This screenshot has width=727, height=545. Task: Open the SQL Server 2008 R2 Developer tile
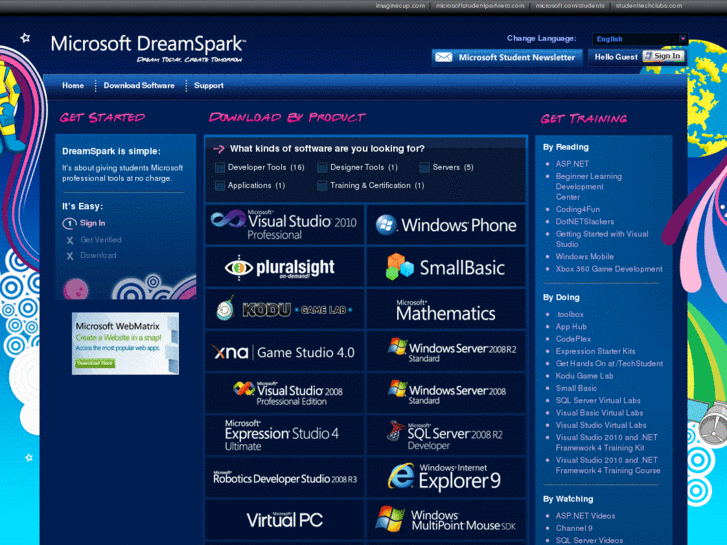pyautogui.click(x=446, y=435)
